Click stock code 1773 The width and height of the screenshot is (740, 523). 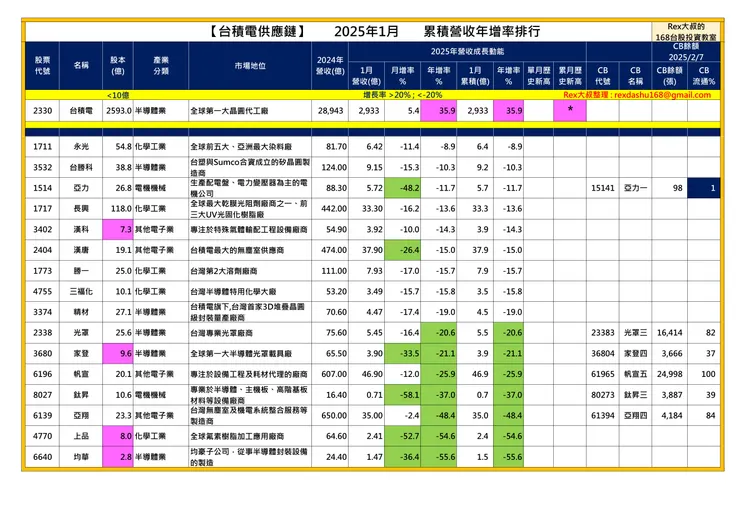point(42,270)
